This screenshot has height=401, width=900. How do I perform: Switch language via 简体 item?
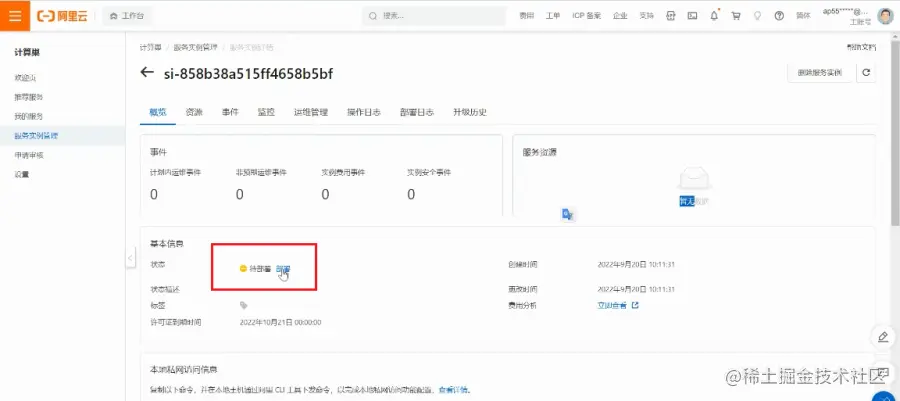(803, 16)
